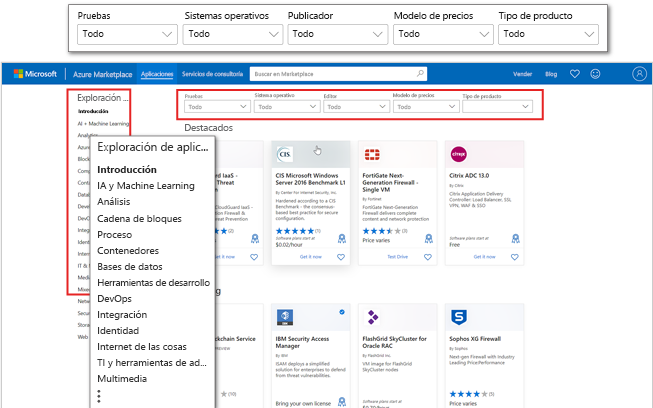Screen dimensions: 653x408
Task: Open FlashGrid SkyCluster for Oracle RAC title
Action: click(394, 342)
